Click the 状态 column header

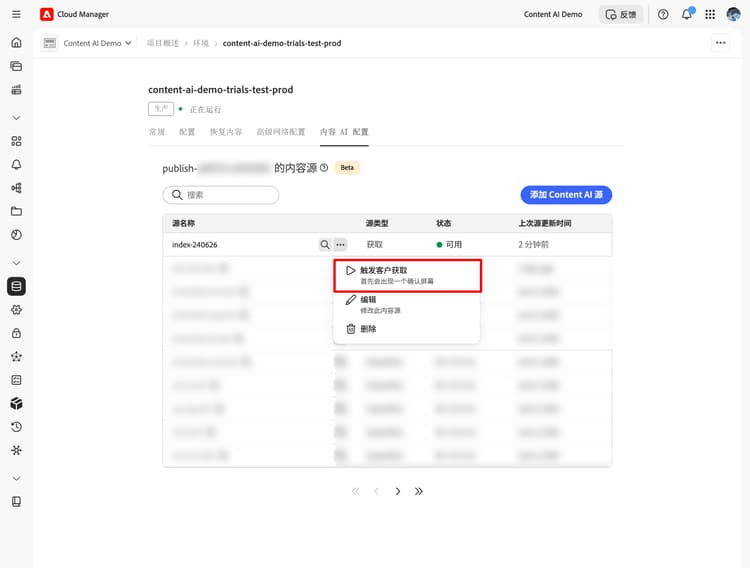443,223
